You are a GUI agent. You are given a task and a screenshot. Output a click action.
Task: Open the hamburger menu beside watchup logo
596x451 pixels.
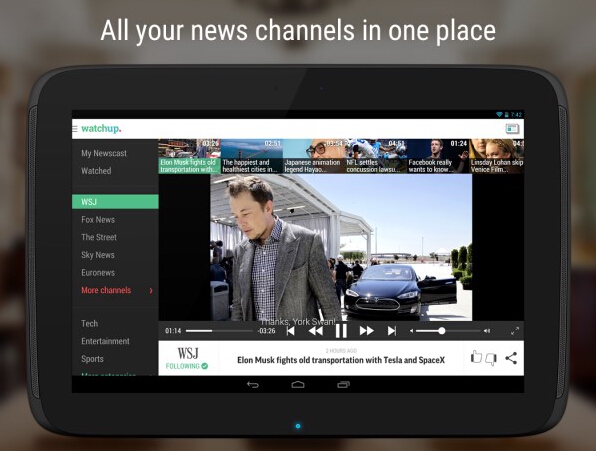click(75, 129)
